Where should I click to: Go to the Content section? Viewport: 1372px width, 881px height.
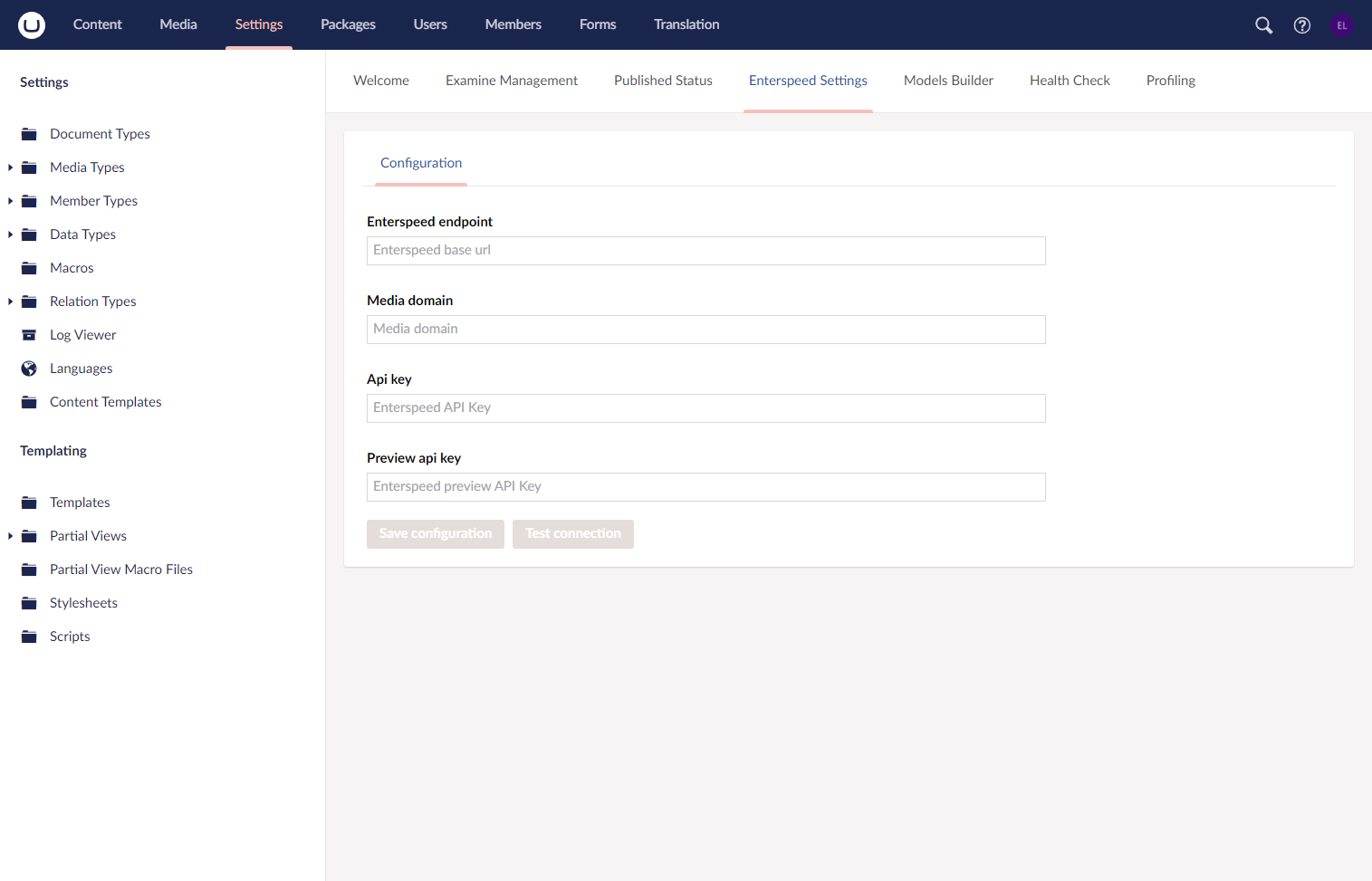[98, 24]
